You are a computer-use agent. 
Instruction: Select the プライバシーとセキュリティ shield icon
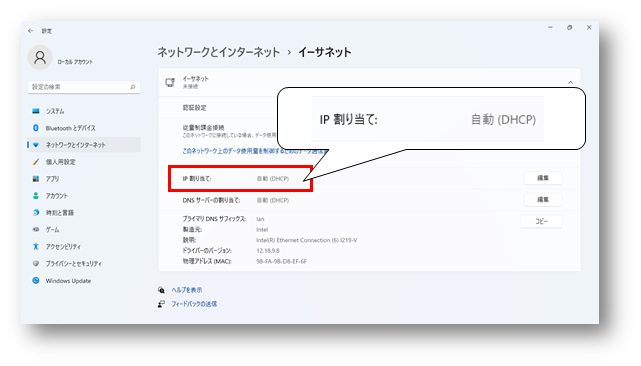pyautogui.click(x=36, y=264)
